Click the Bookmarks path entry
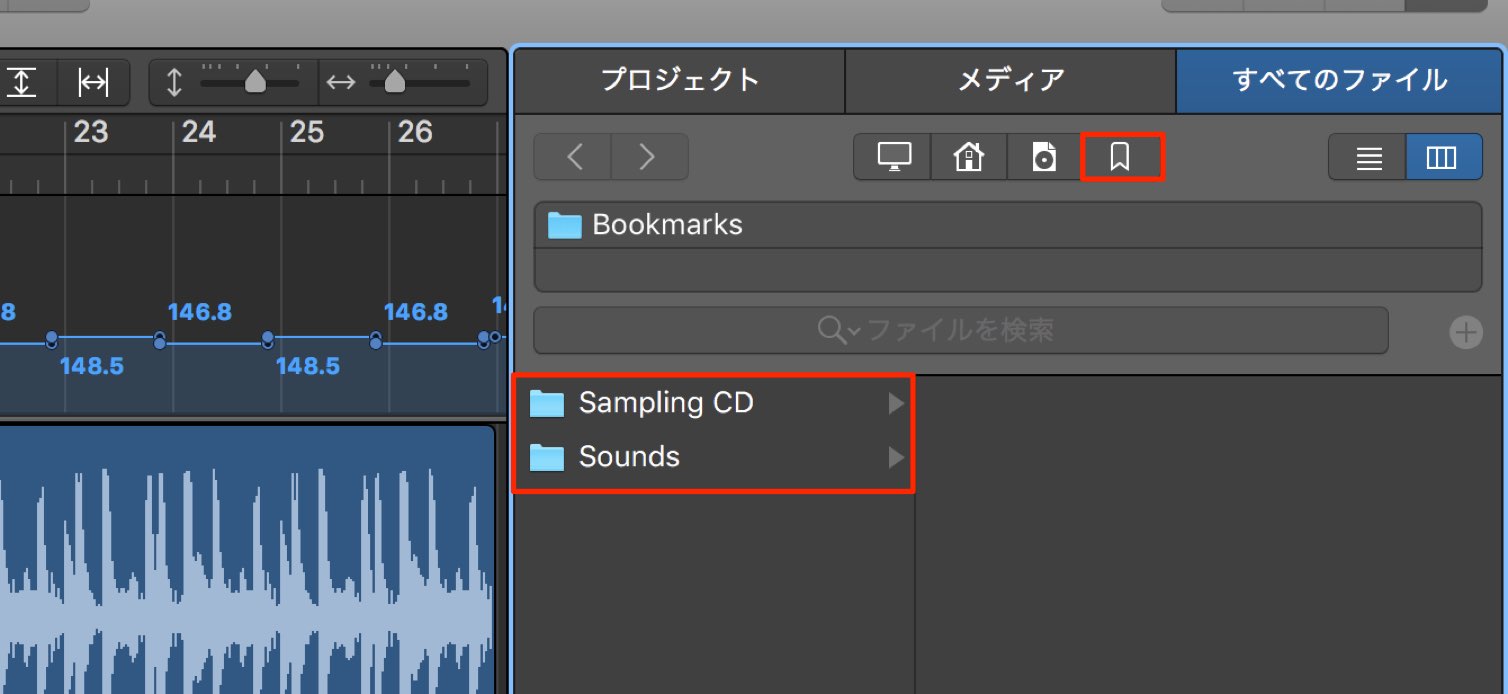This screenshot has height=694, width=1508. [1008, 225]
